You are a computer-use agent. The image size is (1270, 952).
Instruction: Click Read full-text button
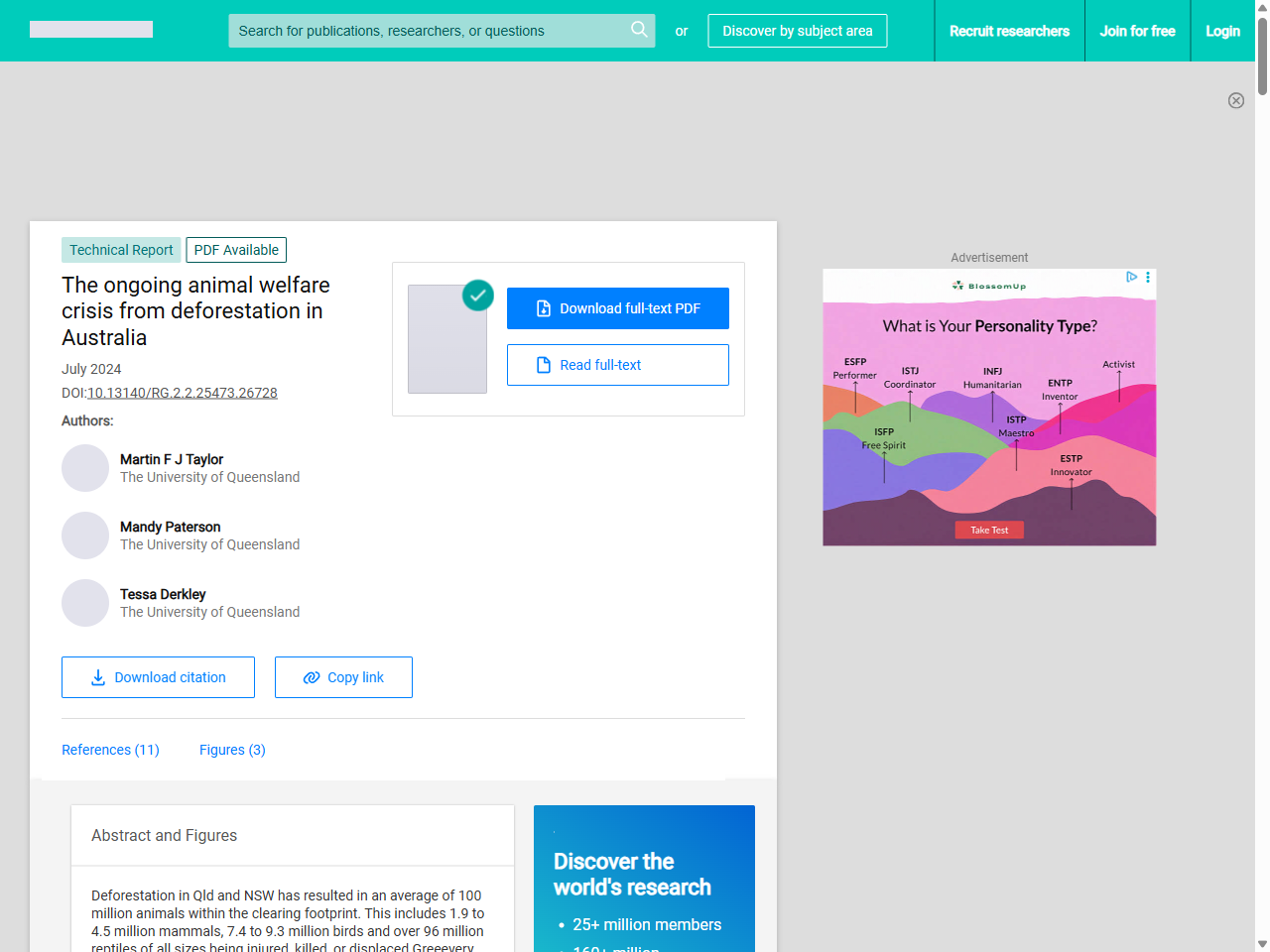pos(617,365)
